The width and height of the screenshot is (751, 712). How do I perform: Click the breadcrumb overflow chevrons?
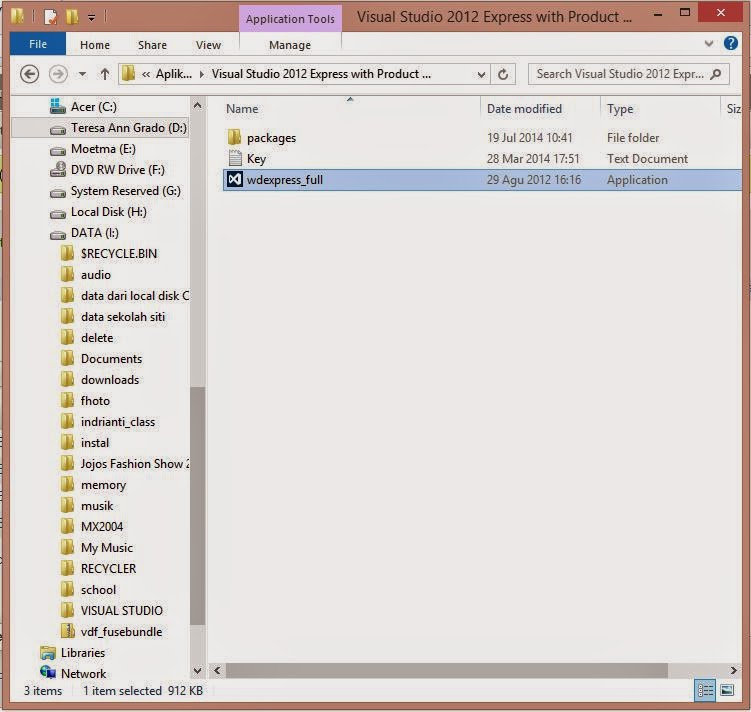coord(146,74)
